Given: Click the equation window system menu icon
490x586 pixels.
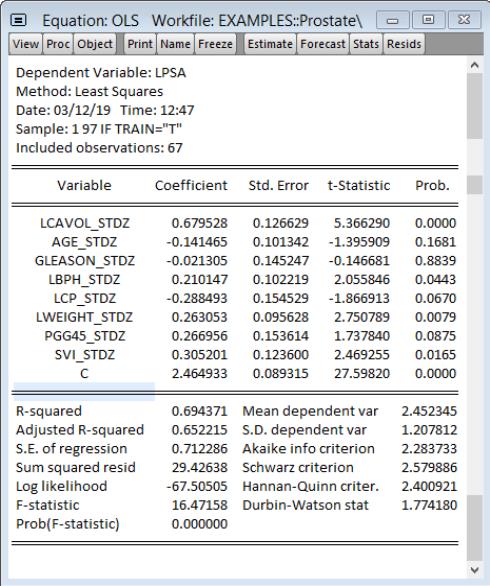Looking at the screenshot, I should coord(18,20).
